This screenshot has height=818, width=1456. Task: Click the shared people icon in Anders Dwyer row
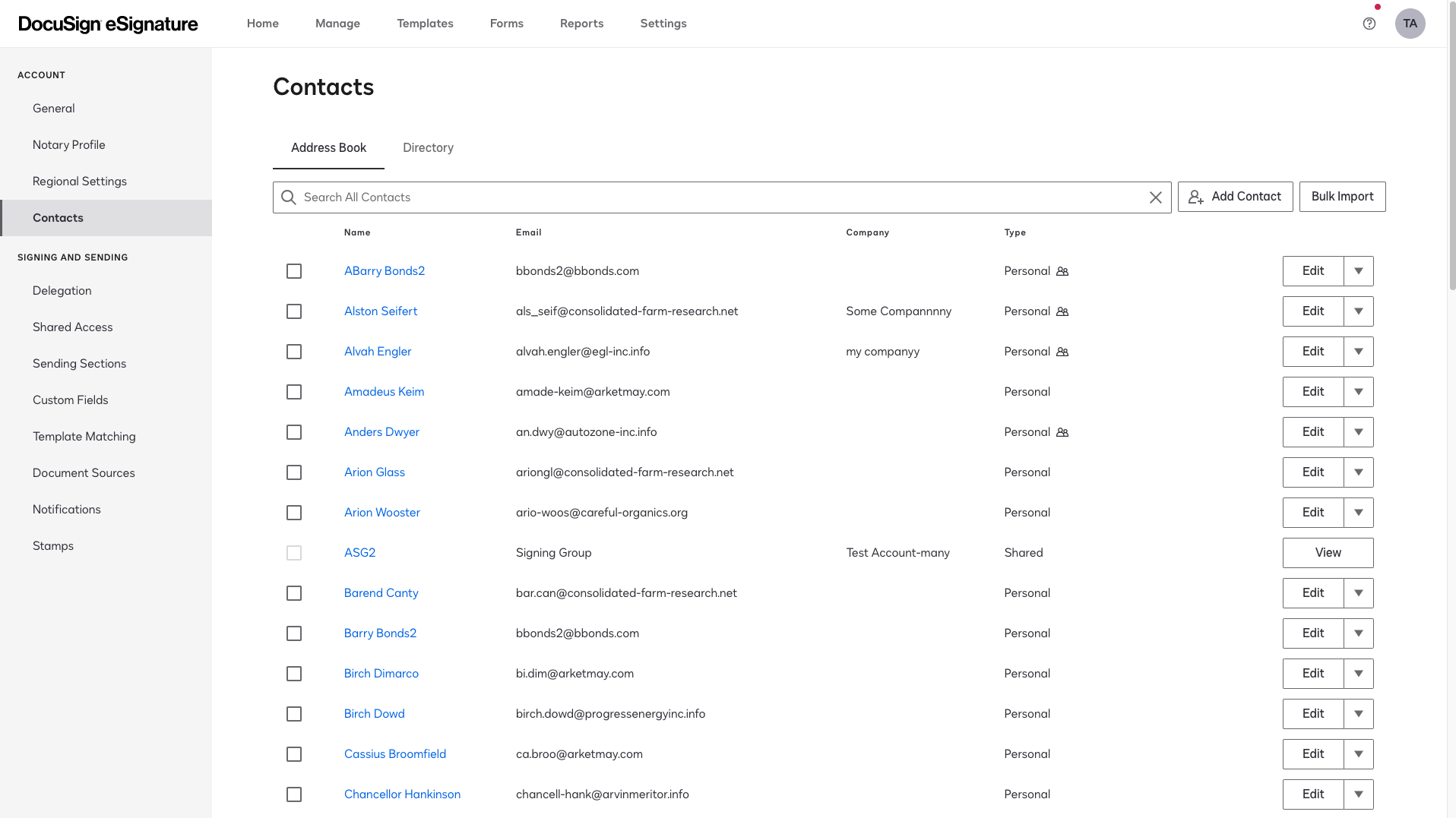coord(1062,432)
